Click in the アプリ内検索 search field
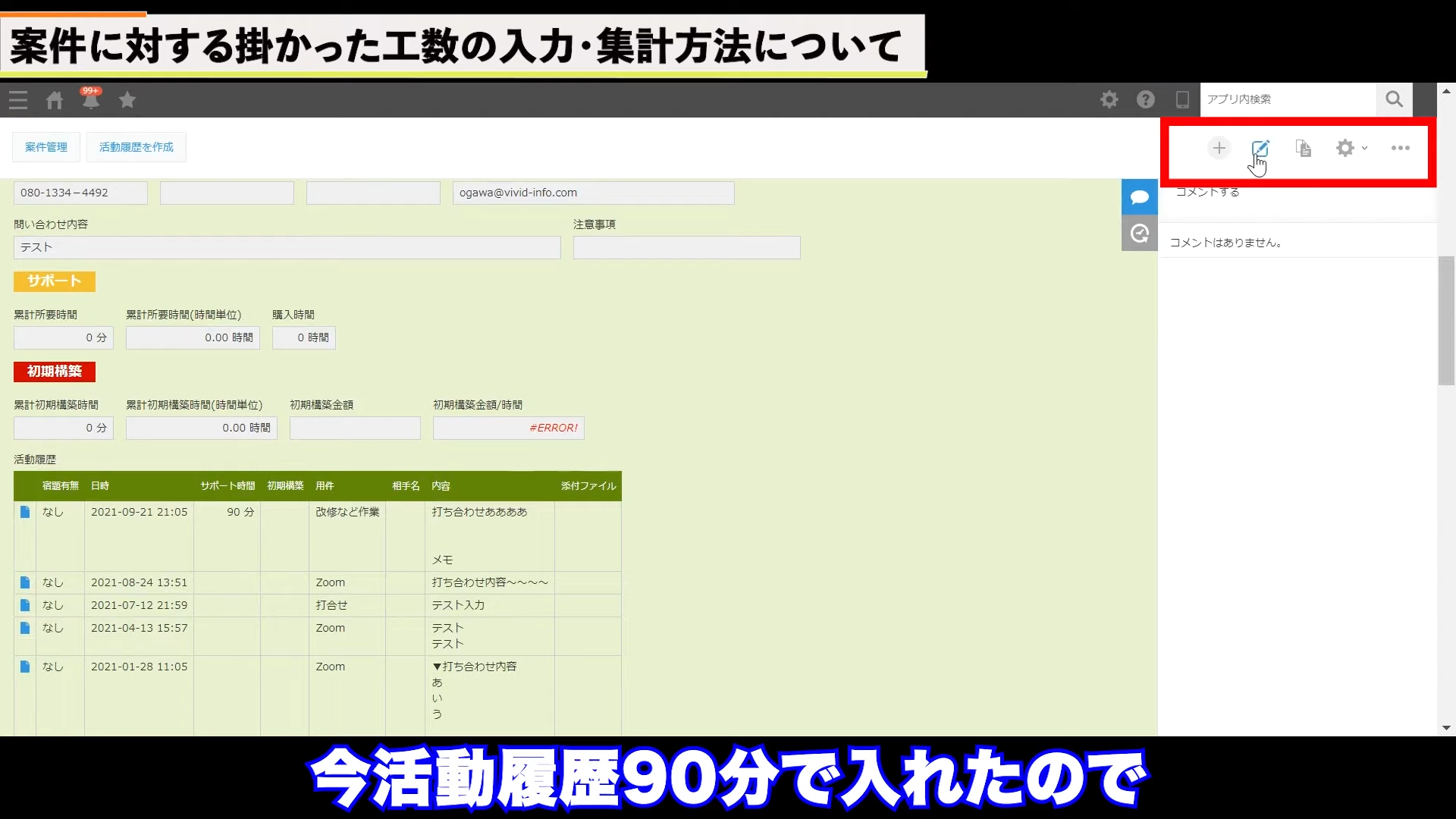 [1288, 99]
